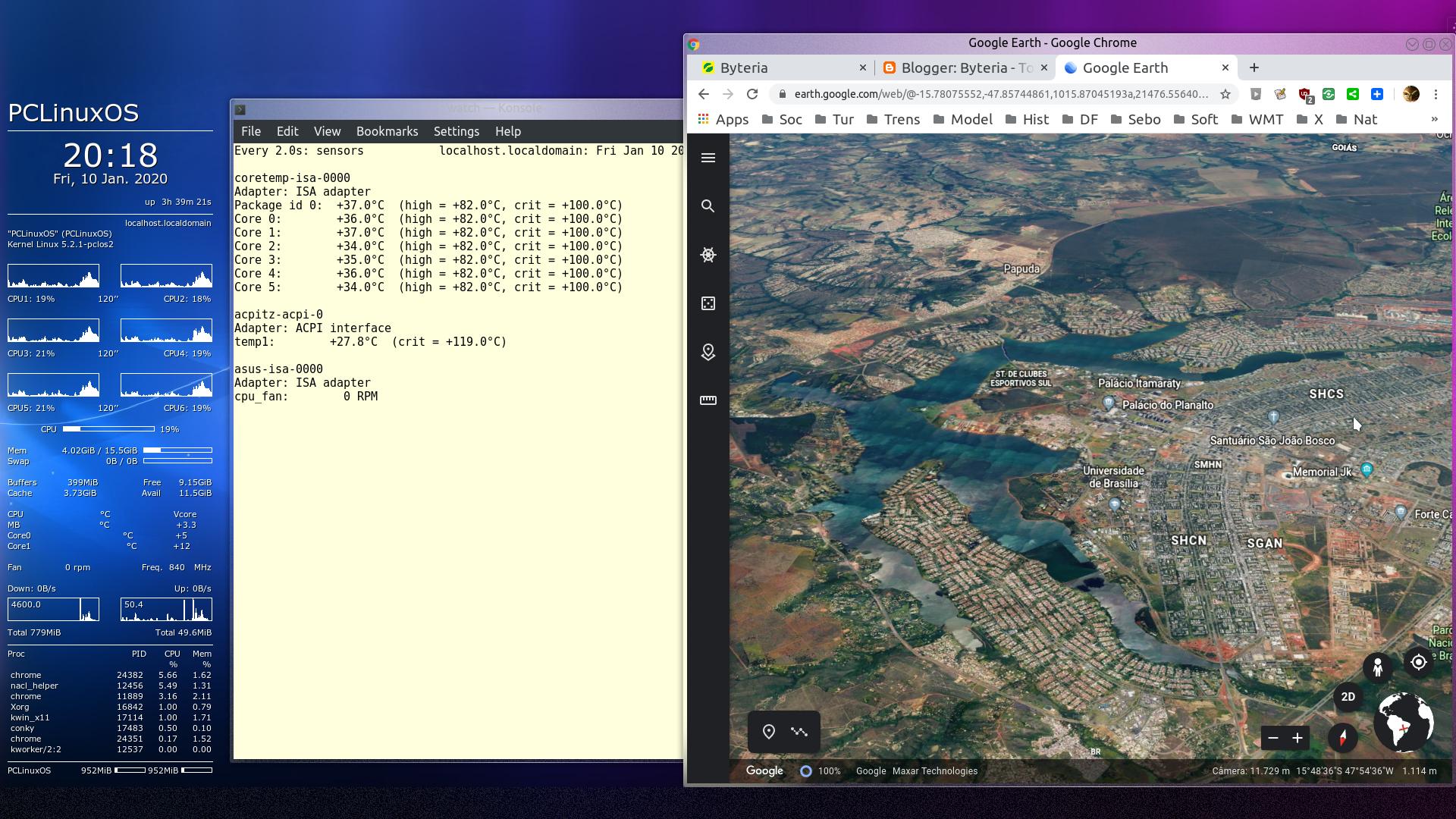Click the Maxar Technologies attribution

(x=935, y=771)
